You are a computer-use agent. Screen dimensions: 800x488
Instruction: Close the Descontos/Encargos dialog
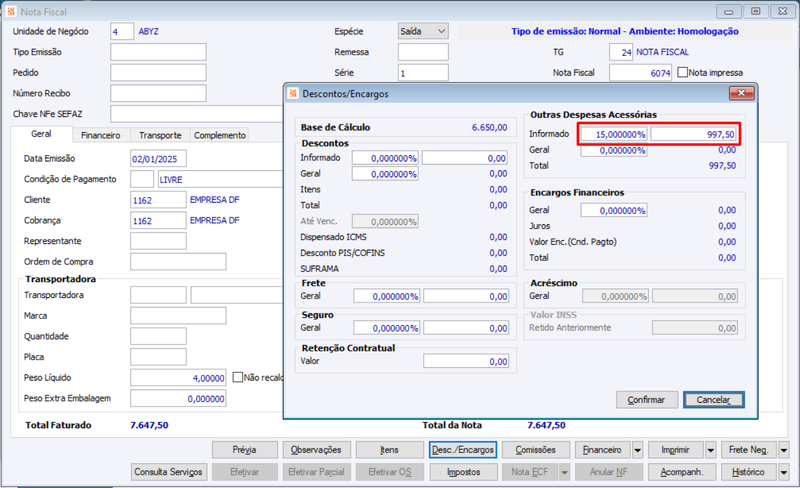coord(741,93)
